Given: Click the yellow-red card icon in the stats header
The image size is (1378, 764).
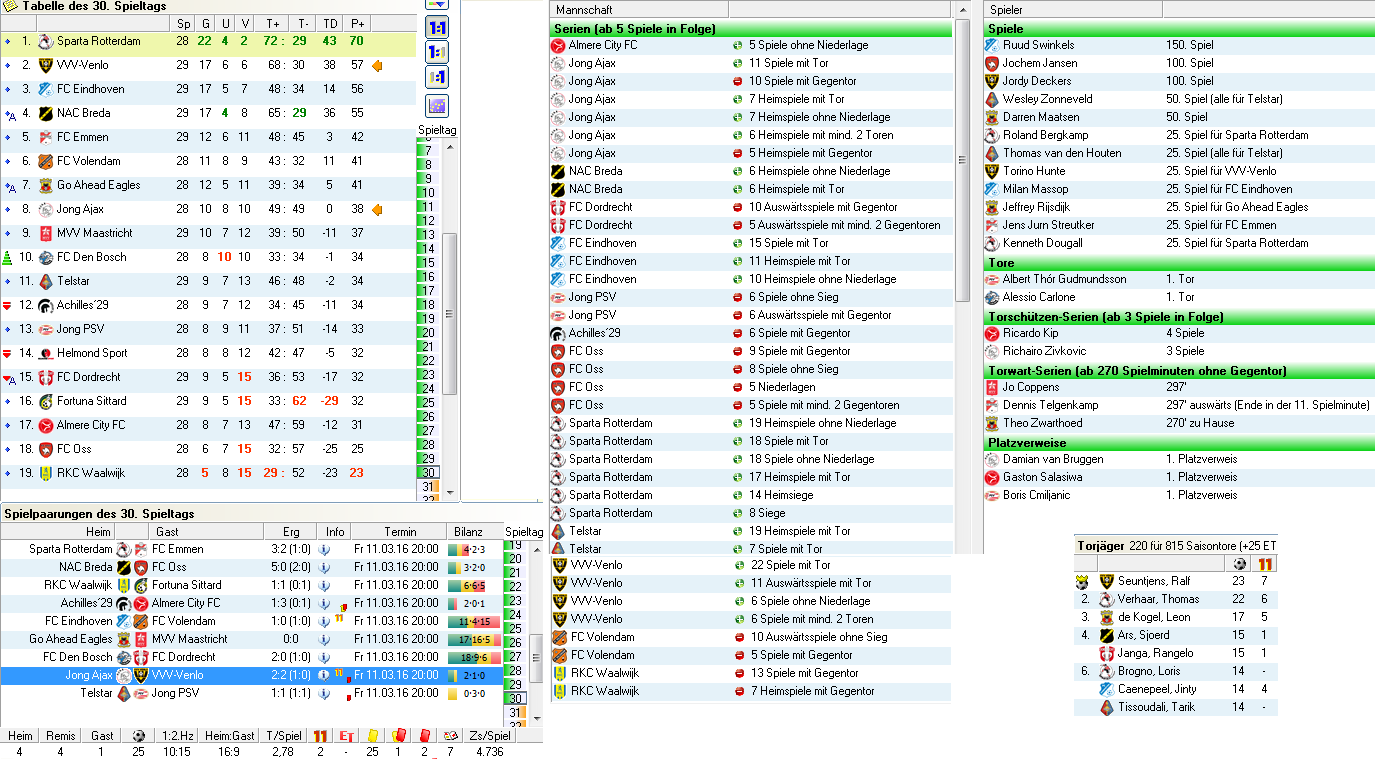Looking at the screenshot, I should tap(397, 736).
